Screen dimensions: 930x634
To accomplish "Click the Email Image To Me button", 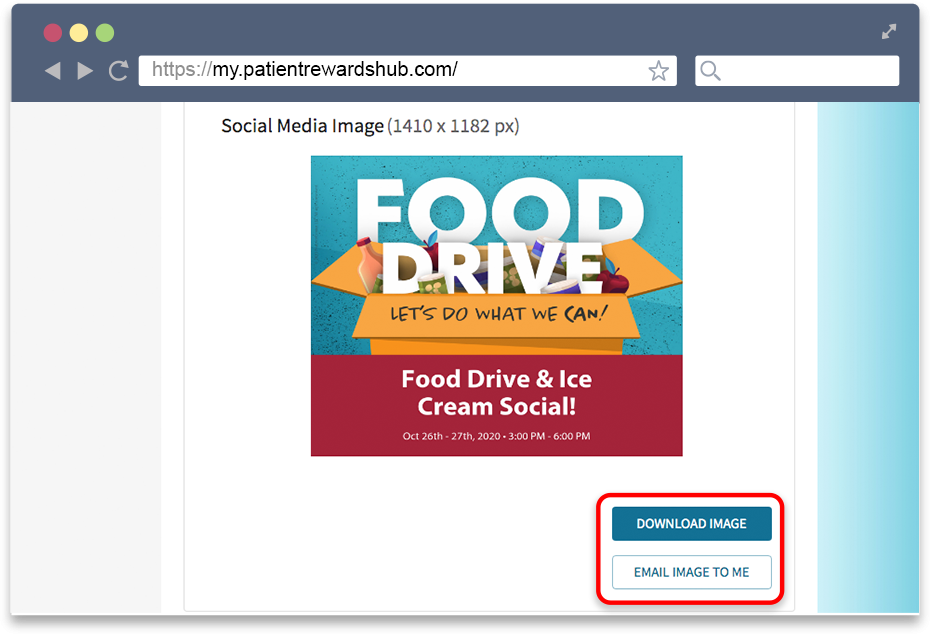I will click(x=692, y=572).
